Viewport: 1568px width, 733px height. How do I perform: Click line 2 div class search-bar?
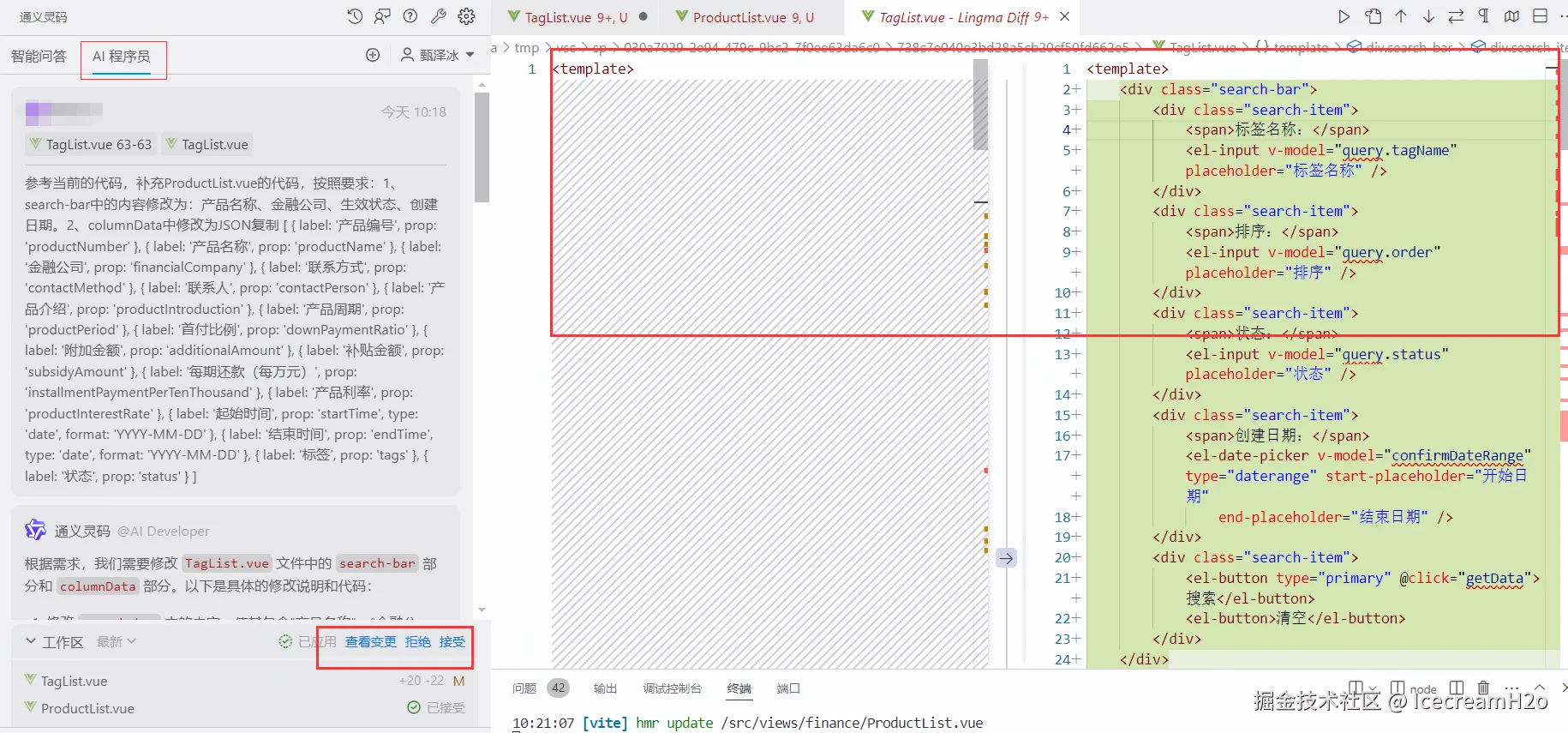coord(1217,89)
